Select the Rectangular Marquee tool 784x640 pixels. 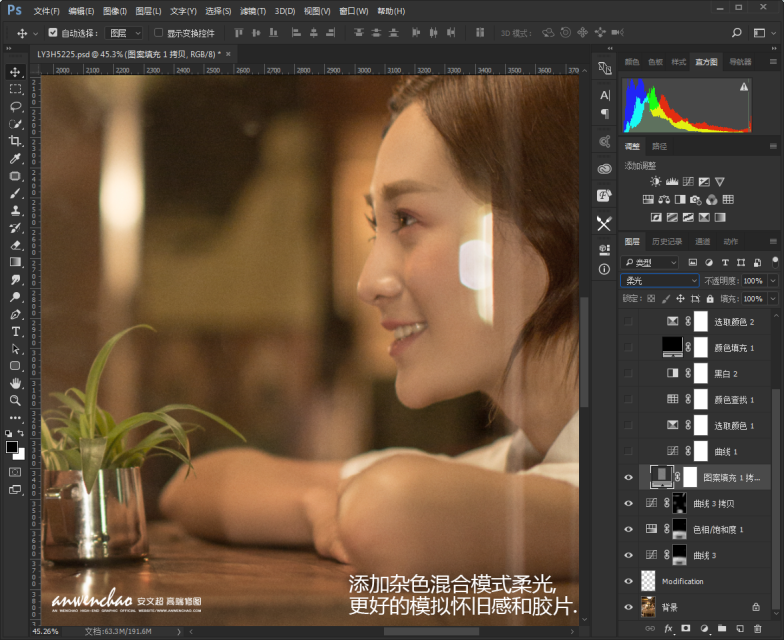16,89
